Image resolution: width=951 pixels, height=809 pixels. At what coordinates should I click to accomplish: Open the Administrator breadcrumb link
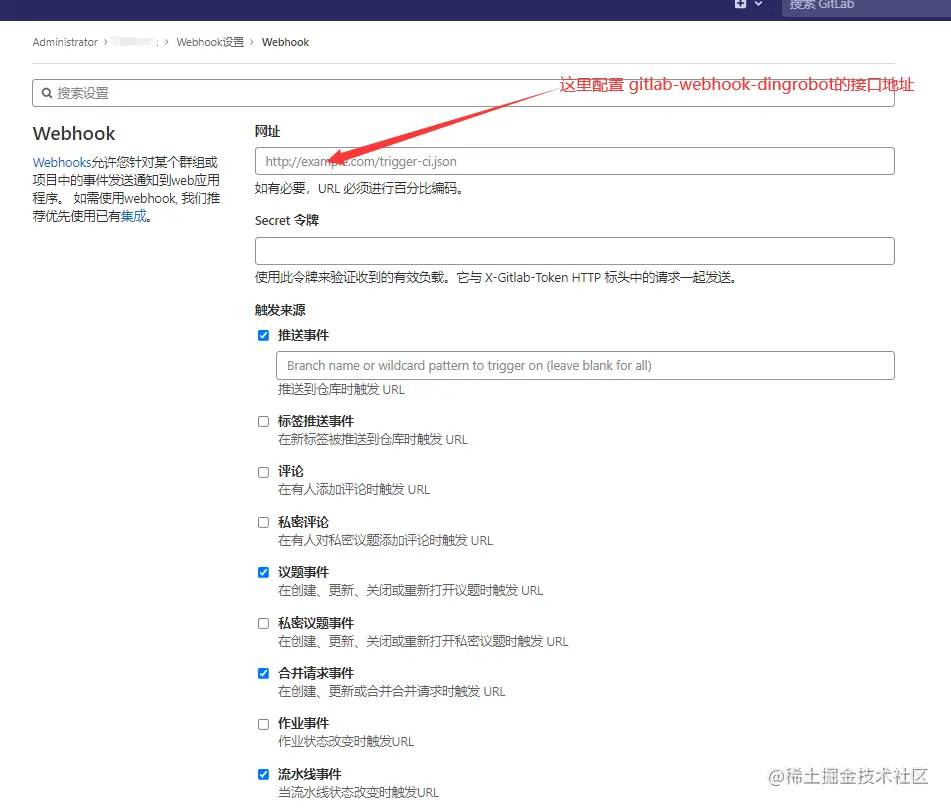pos(65,42)
